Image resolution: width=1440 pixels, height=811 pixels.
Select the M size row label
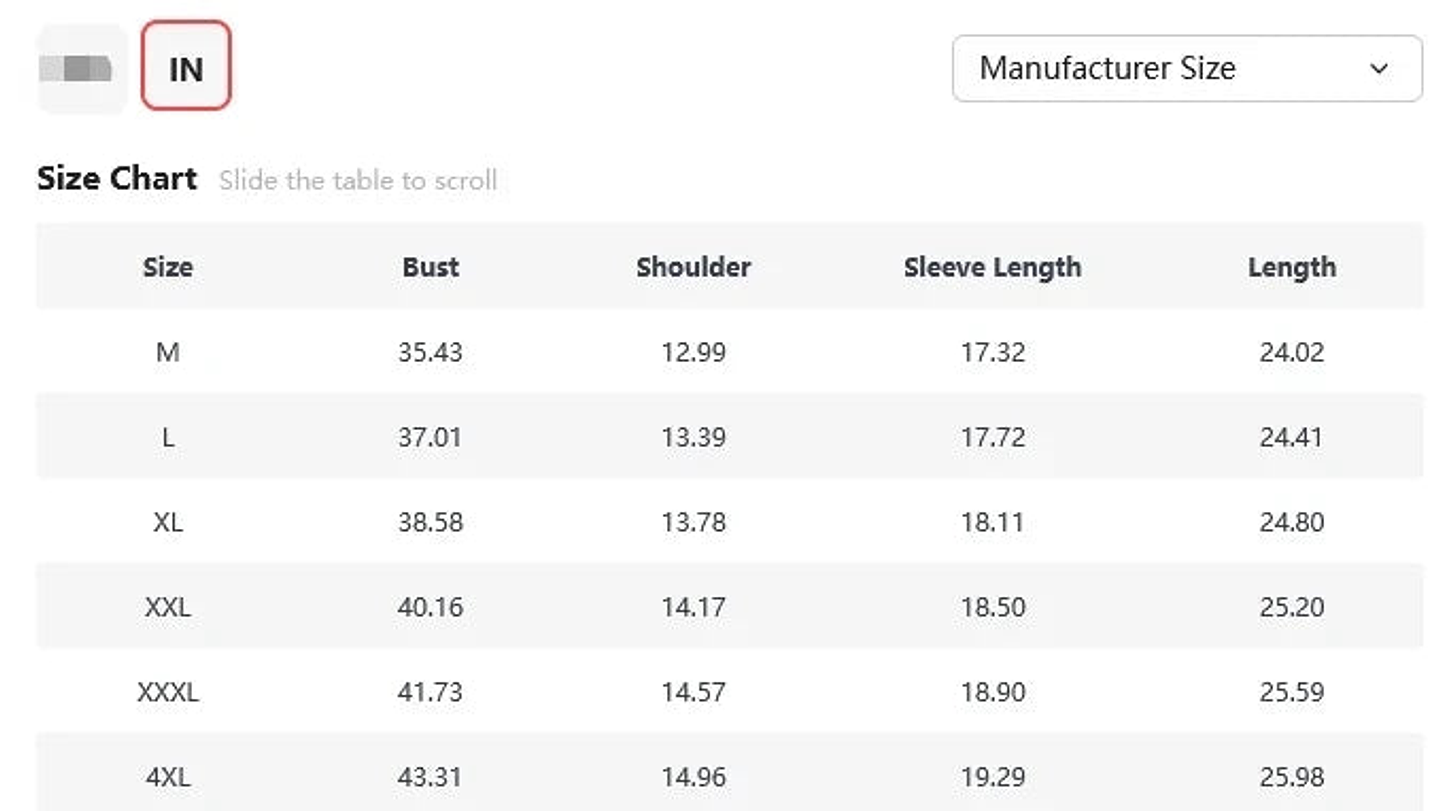pos(168,352)
